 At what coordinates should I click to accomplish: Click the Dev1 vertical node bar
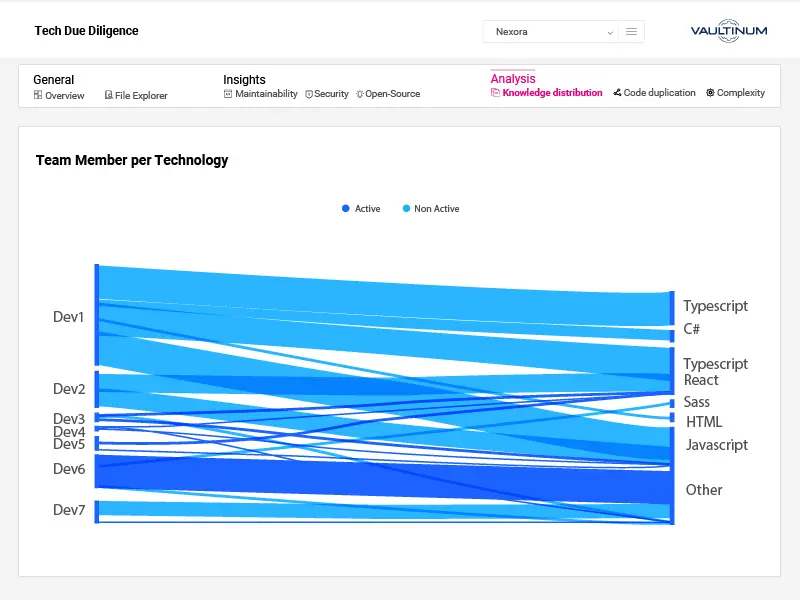pyautogui.click(x=96, y=315)
